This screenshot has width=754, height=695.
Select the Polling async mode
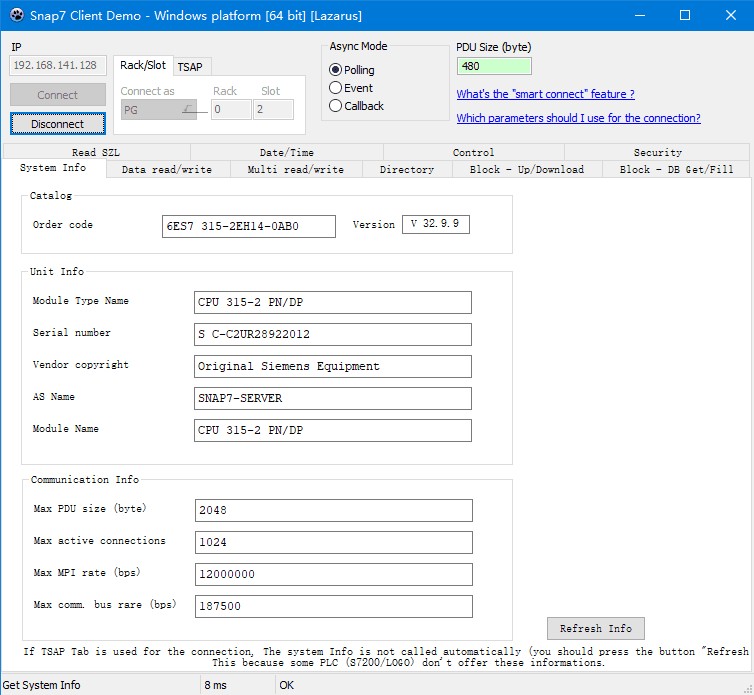[336, 70]
